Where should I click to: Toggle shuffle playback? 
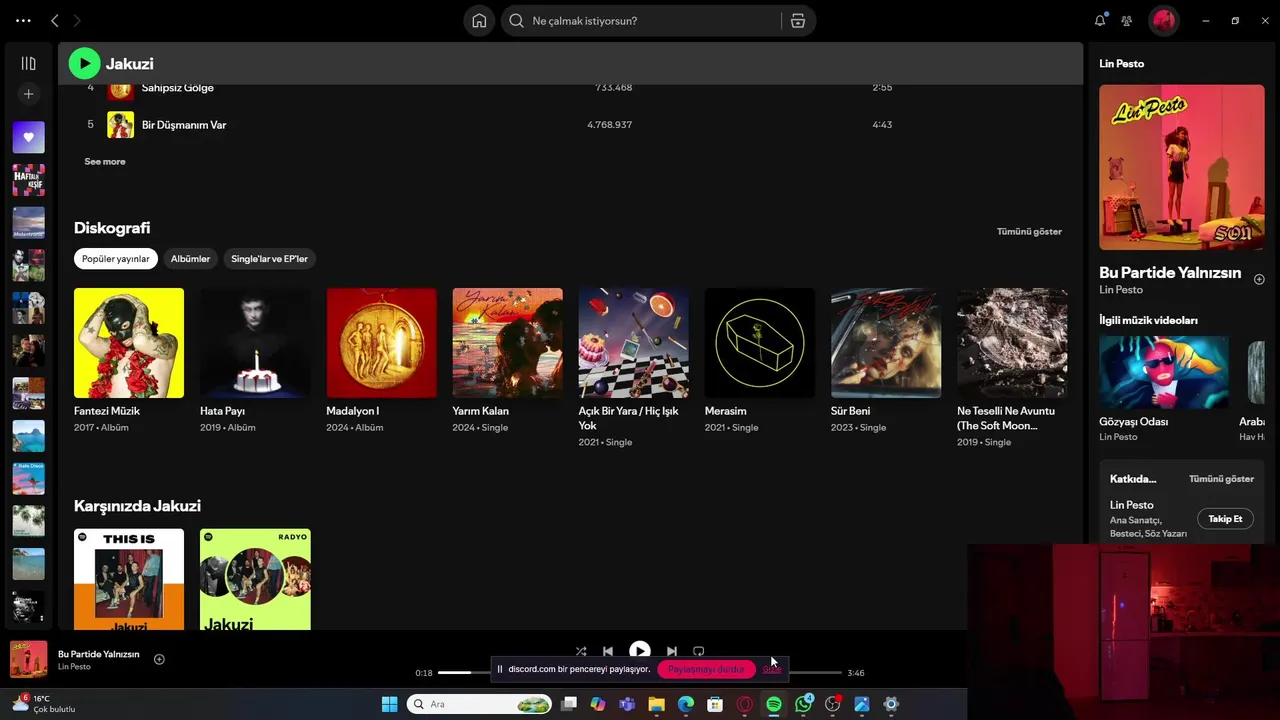point(581,651)
